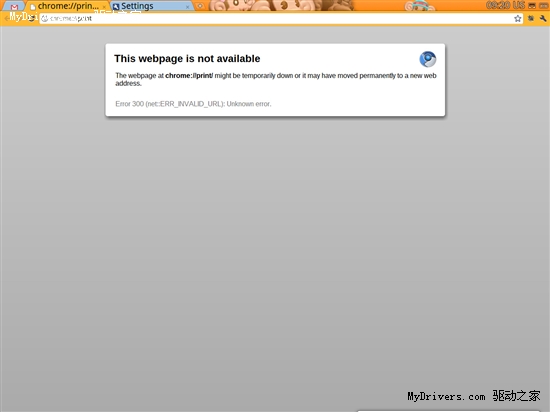
Task: Open the extension icon beside the wrench
Action: click(531, 18)
